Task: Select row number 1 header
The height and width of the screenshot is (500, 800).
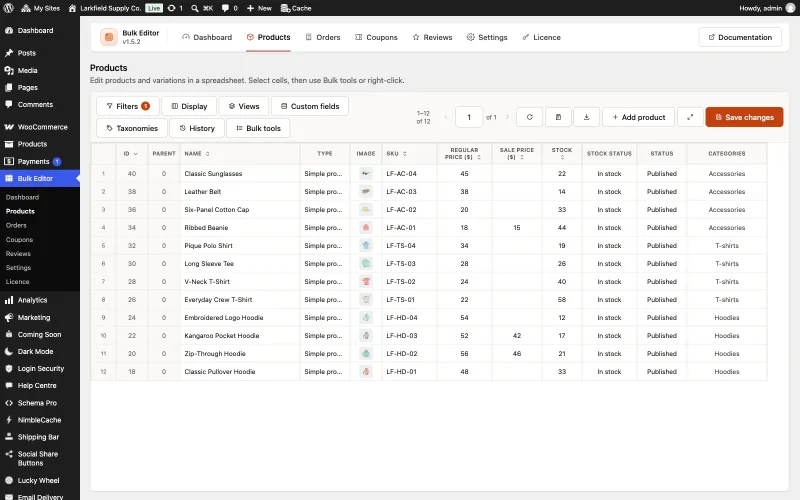Action: click(x=103, y=173)
